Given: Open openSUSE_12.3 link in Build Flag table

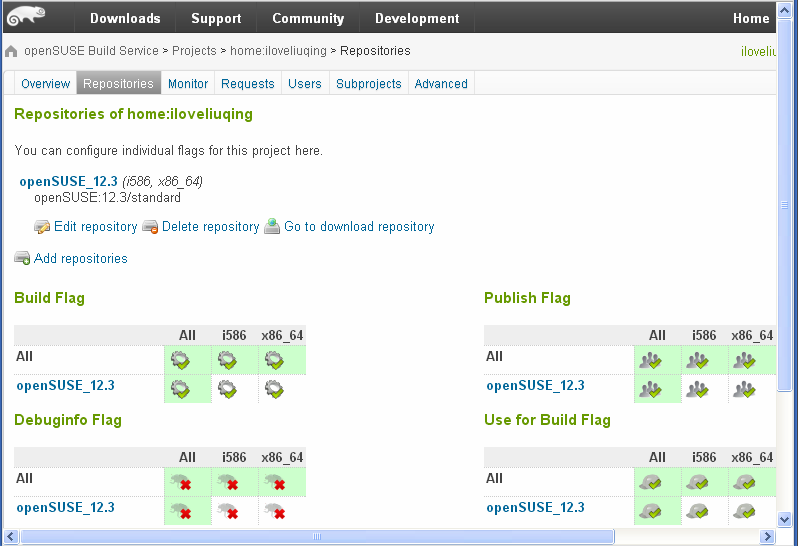Looking at the screenshot, I should [66, 385].
